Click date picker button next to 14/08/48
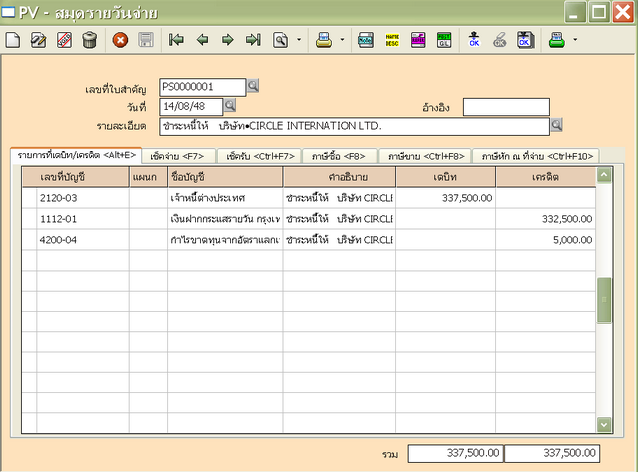 (229, 105)
